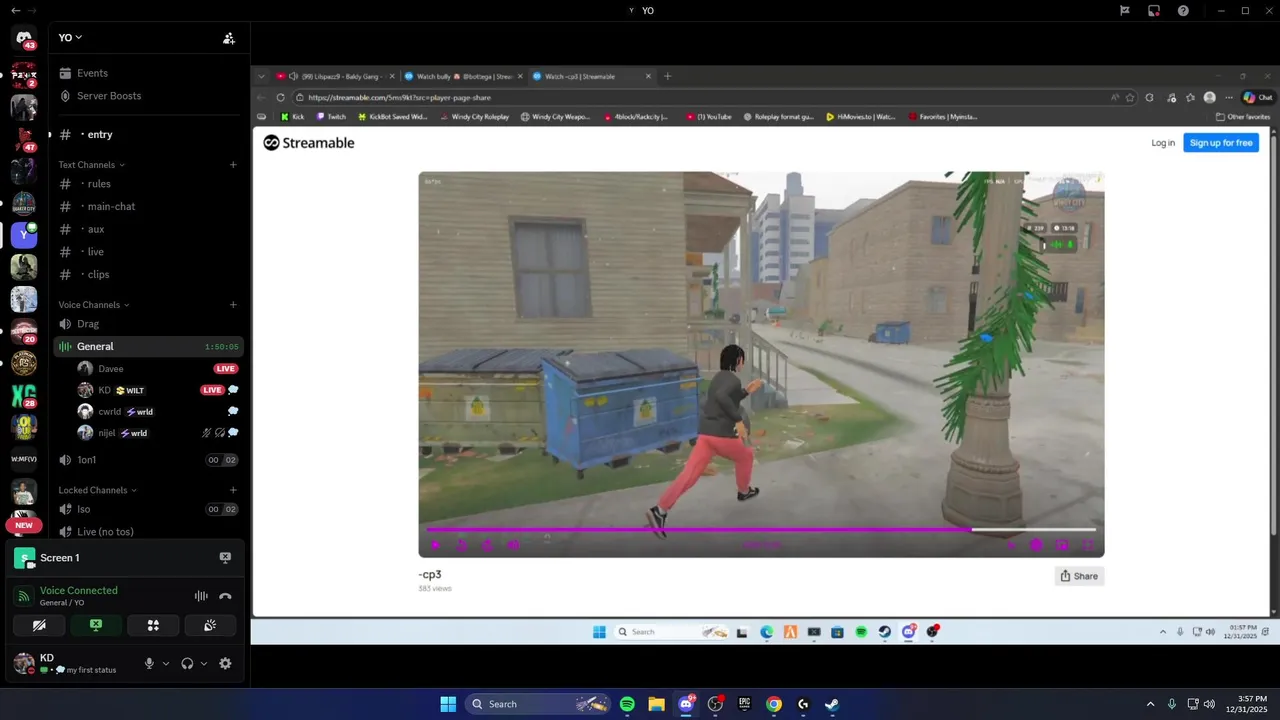Mute microphone in user panel

point(149,663)
